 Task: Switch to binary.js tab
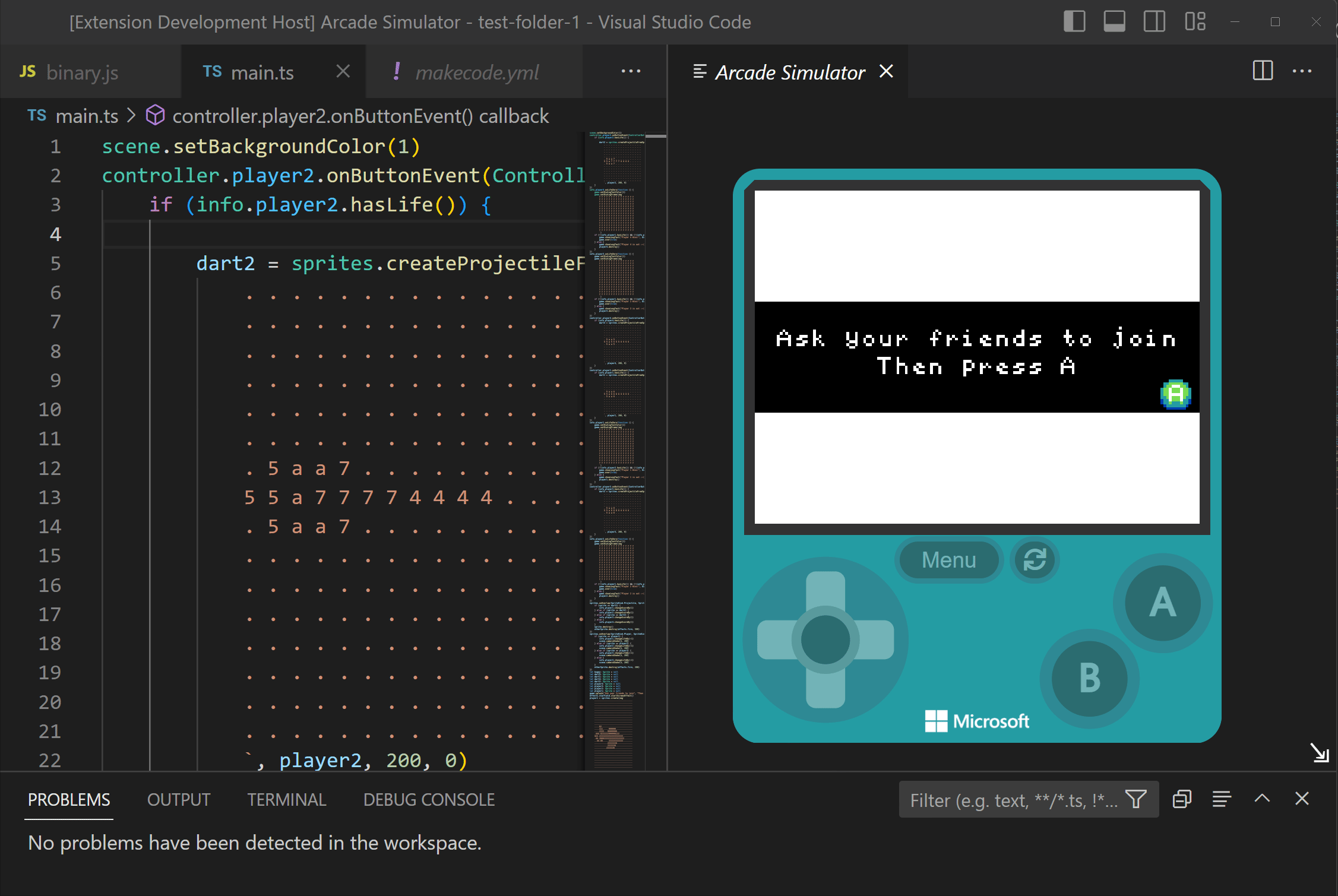tap(82, 72)
